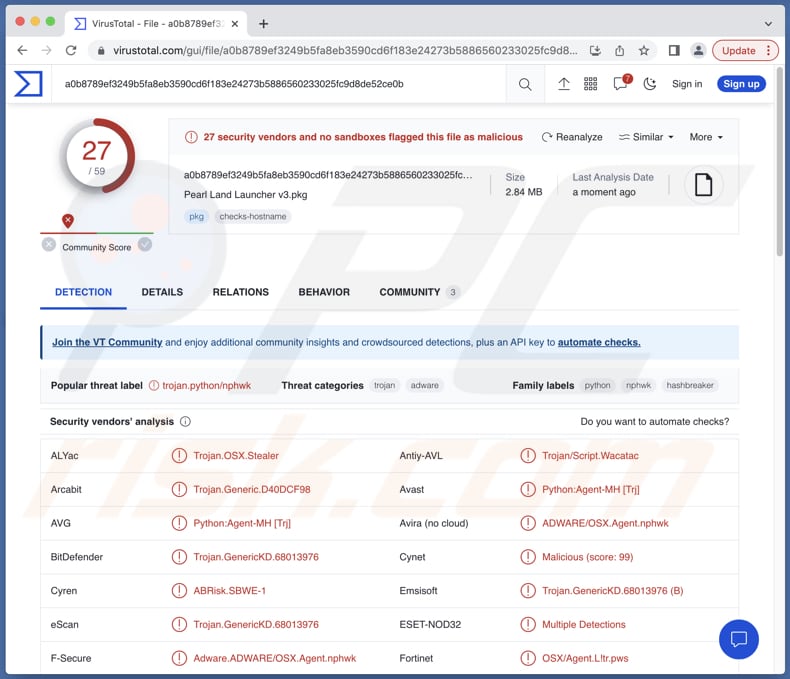Click the Pearl Land Launcher v3.pkg filename
Screen dimensions: 790x679
[245, 194]
